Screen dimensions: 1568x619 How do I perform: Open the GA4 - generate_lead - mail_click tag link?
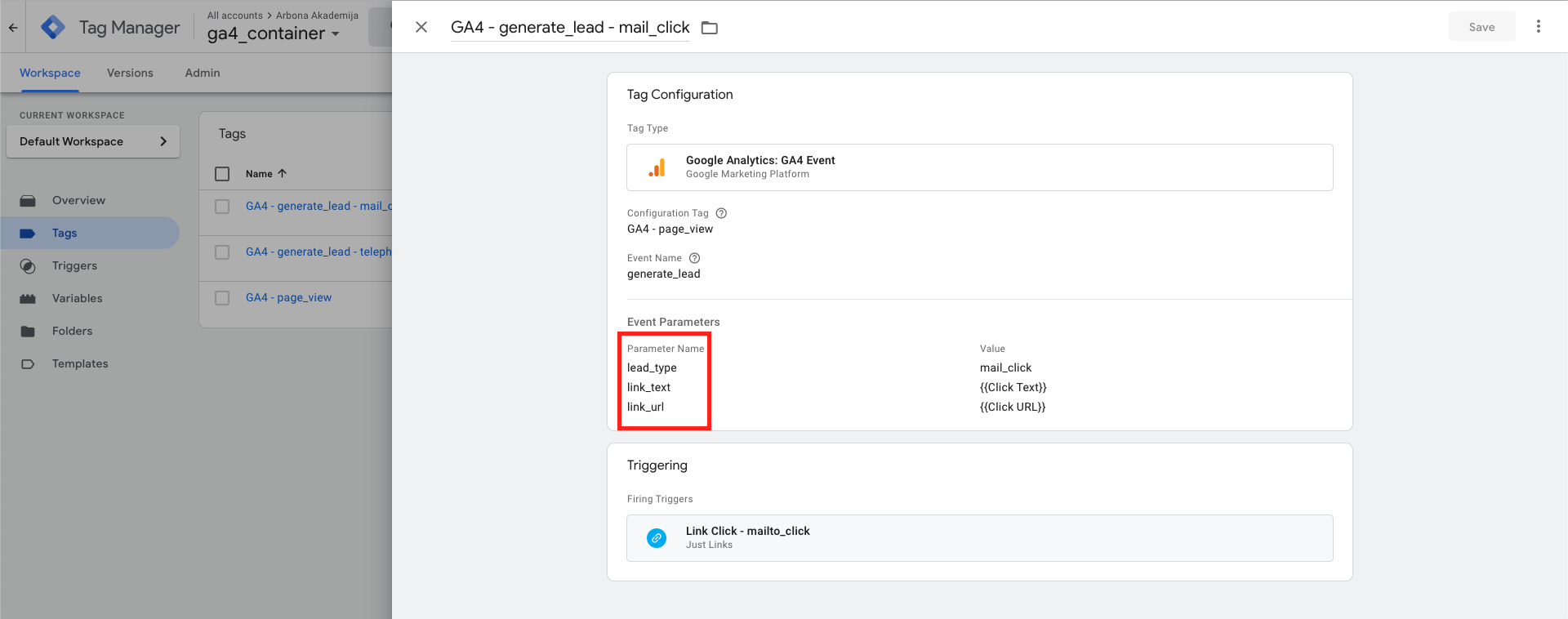point(318,206)
